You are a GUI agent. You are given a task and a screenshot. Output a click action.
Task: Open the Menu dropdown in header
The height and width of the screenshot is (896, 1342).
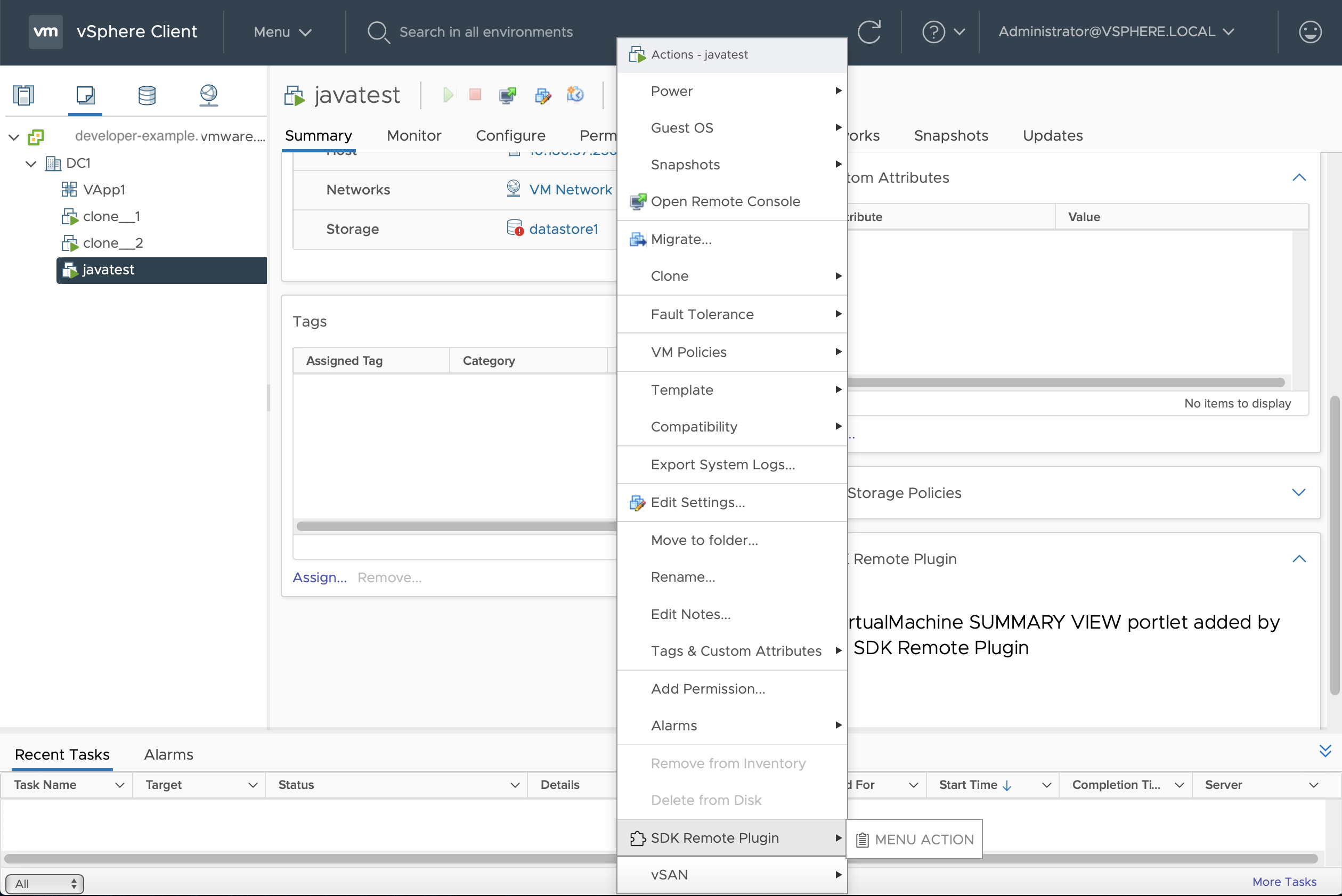(283, 32)
